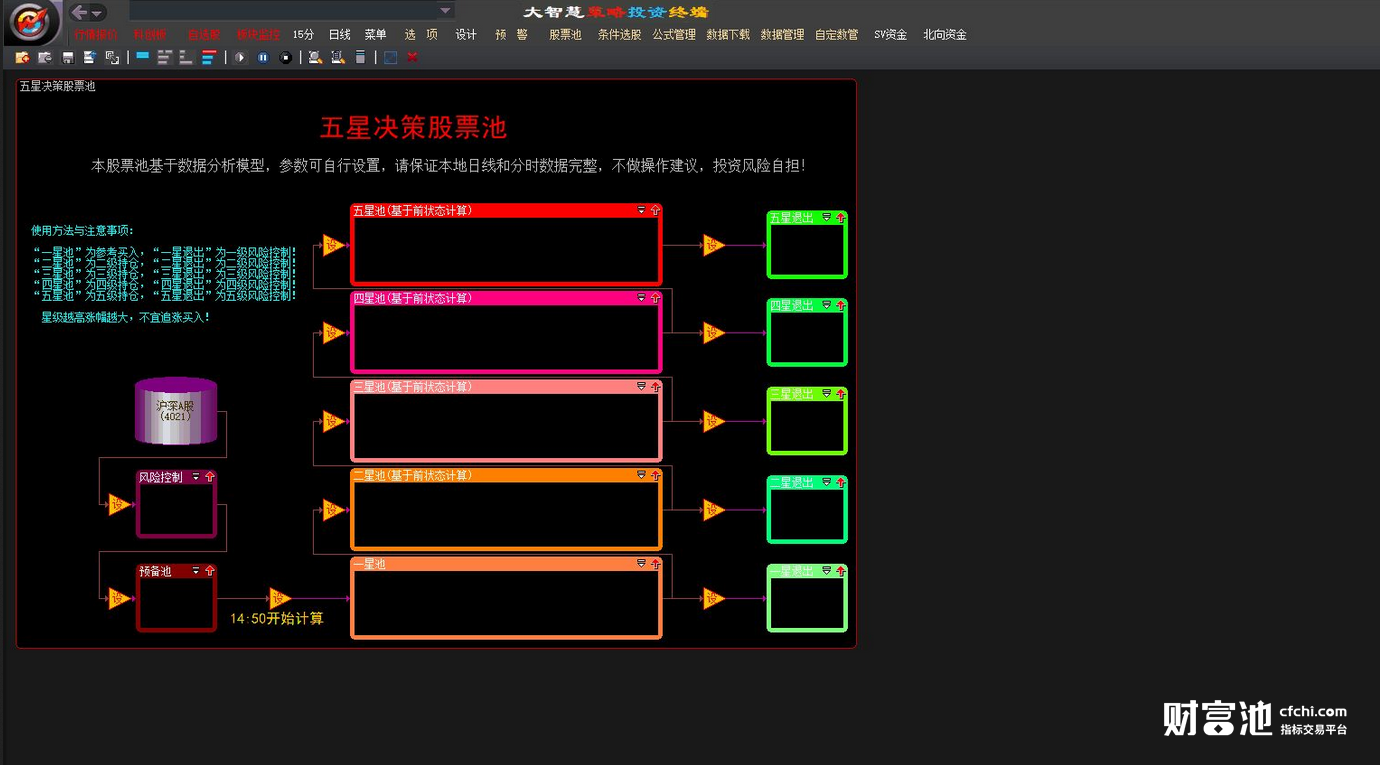Stop calculation with the stop button
Screen dimensions: 1380x765
pyautogui.click(x=286, y=58)
